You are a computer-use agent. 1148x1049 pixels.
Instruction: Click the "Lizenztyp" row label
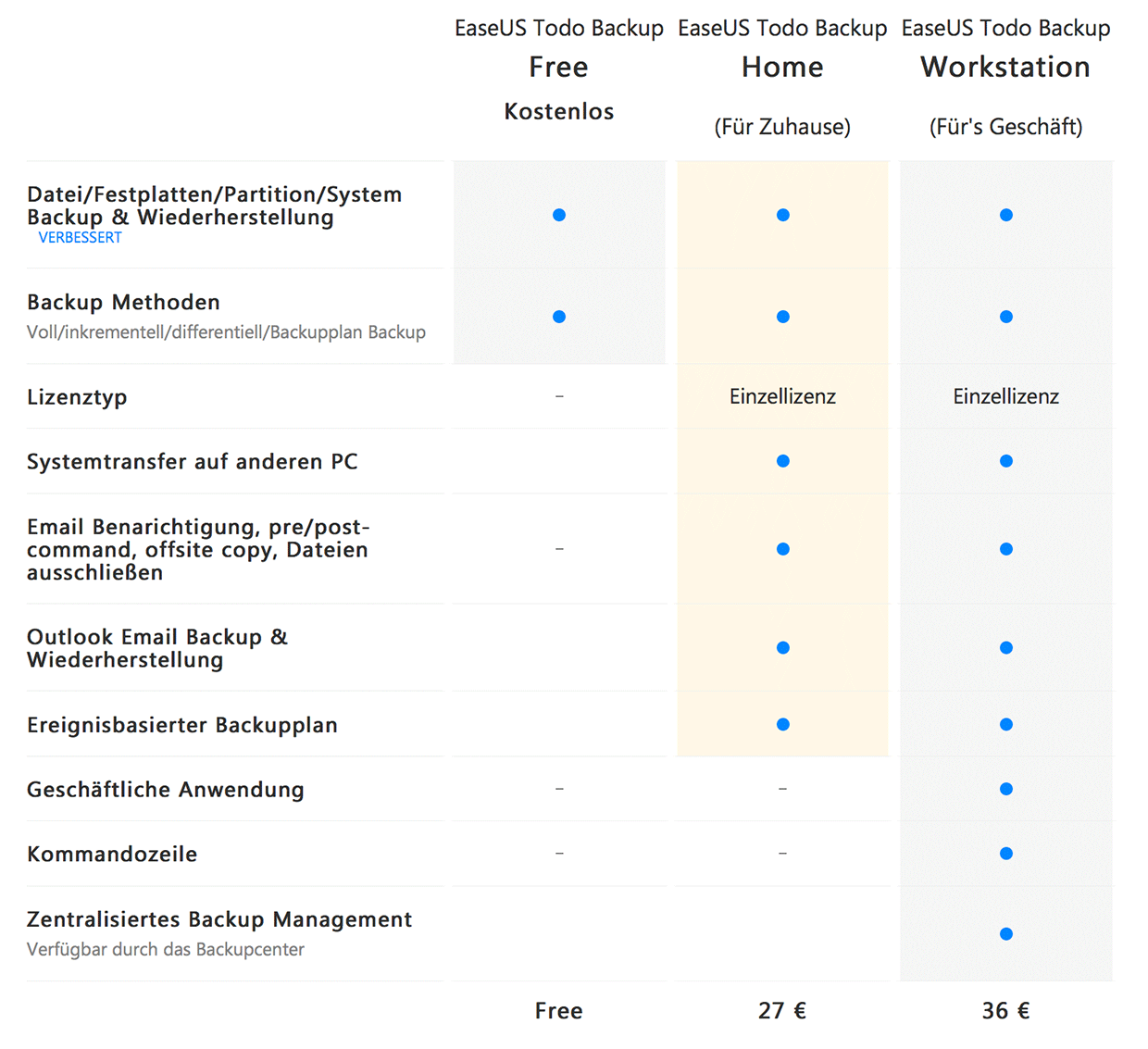click(x=77, y=397)
